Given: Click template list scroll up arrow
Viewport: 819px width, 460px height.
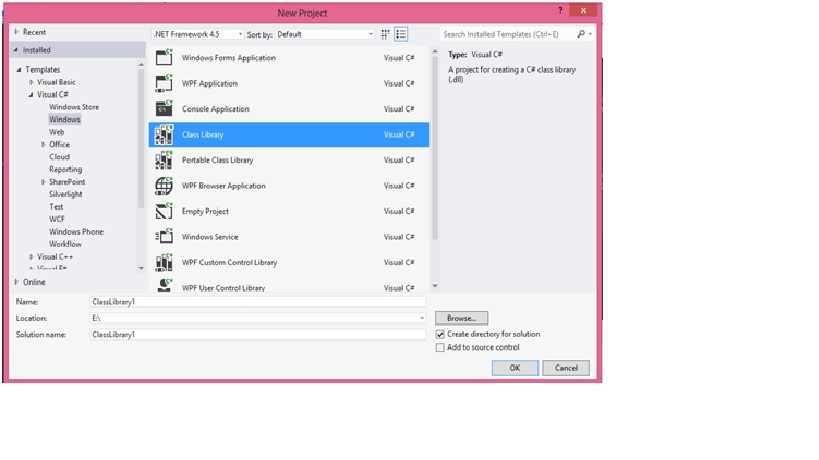Looking at the screenshot, I should pyautogui.click(x=435, y=52).
